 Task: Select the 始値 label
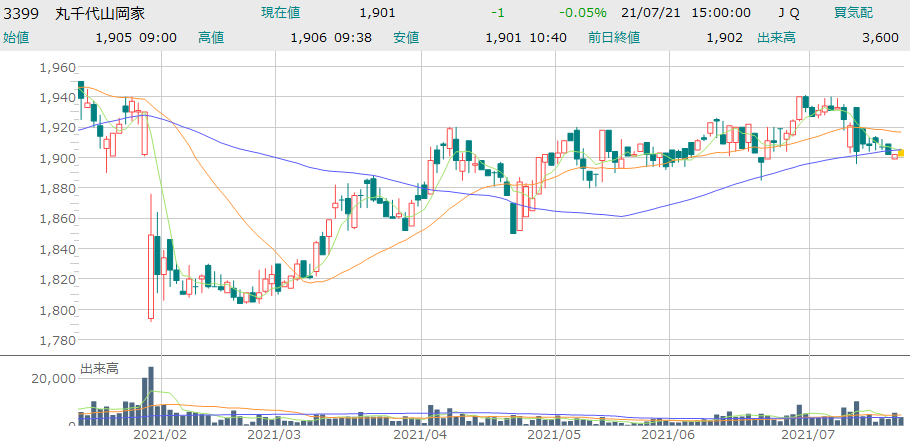[x=16, y=37]
